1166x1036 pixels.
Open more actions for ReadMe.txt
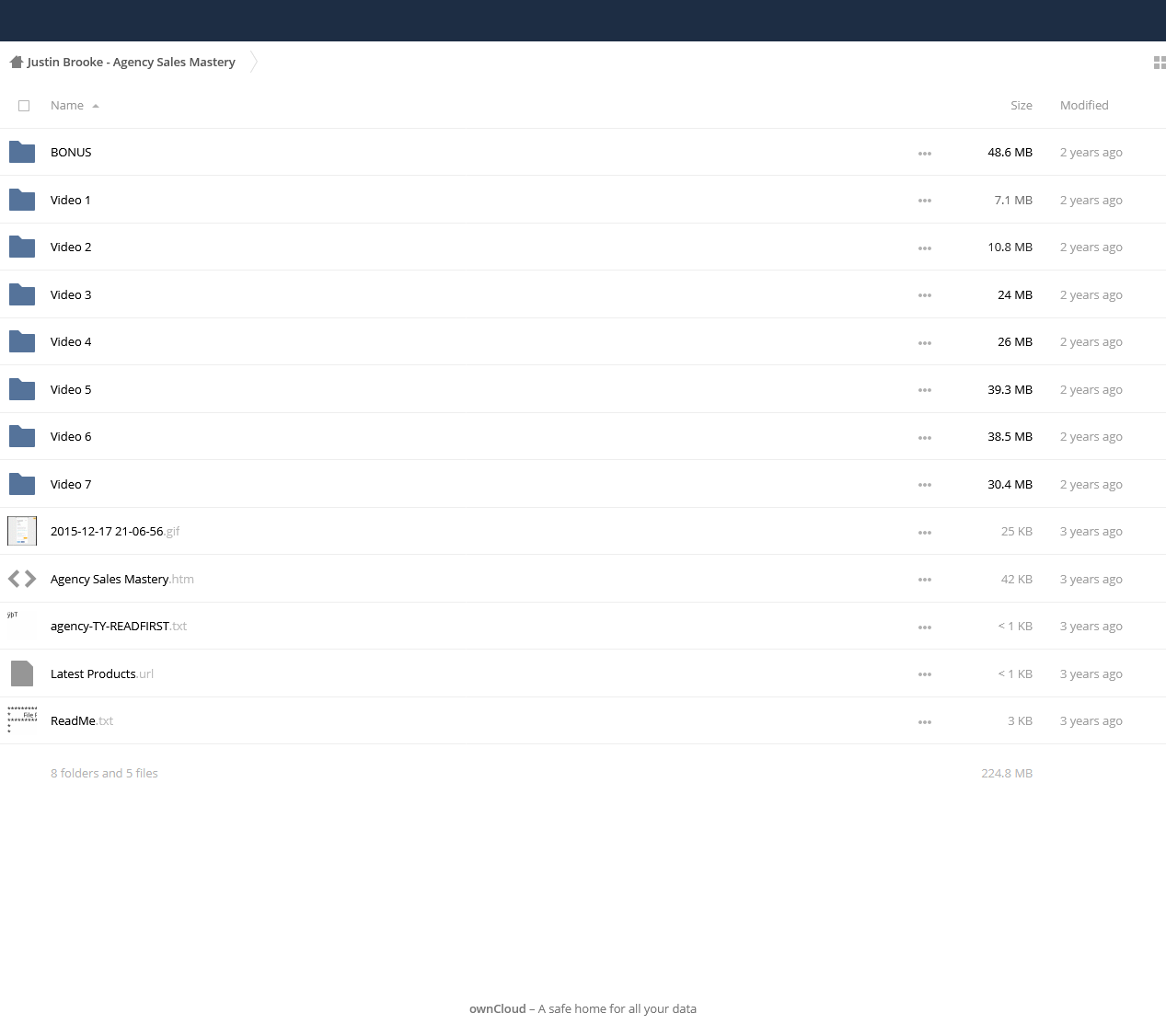pos(925,722)
